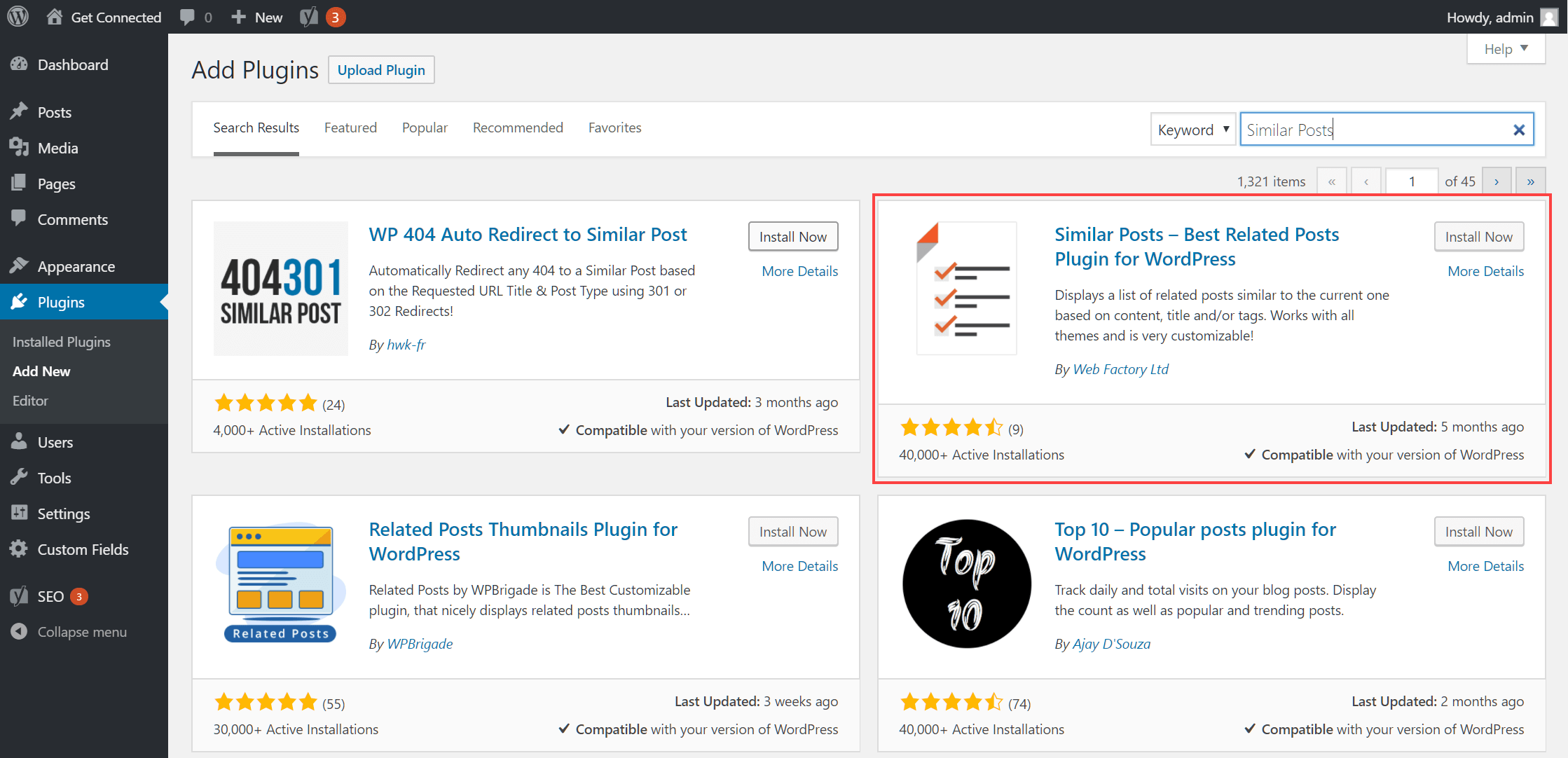Click the Dashboard gauge icon

click(19, 64)
